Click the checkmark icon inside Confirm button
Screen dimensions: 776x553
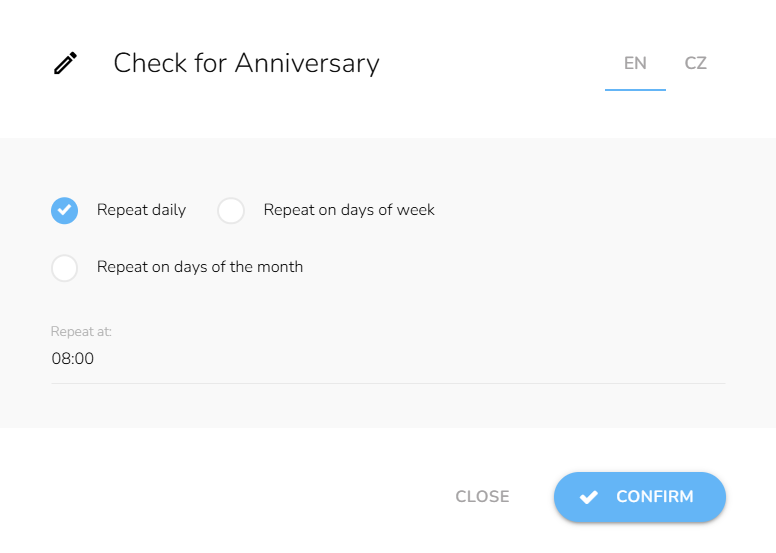(588, 497)
